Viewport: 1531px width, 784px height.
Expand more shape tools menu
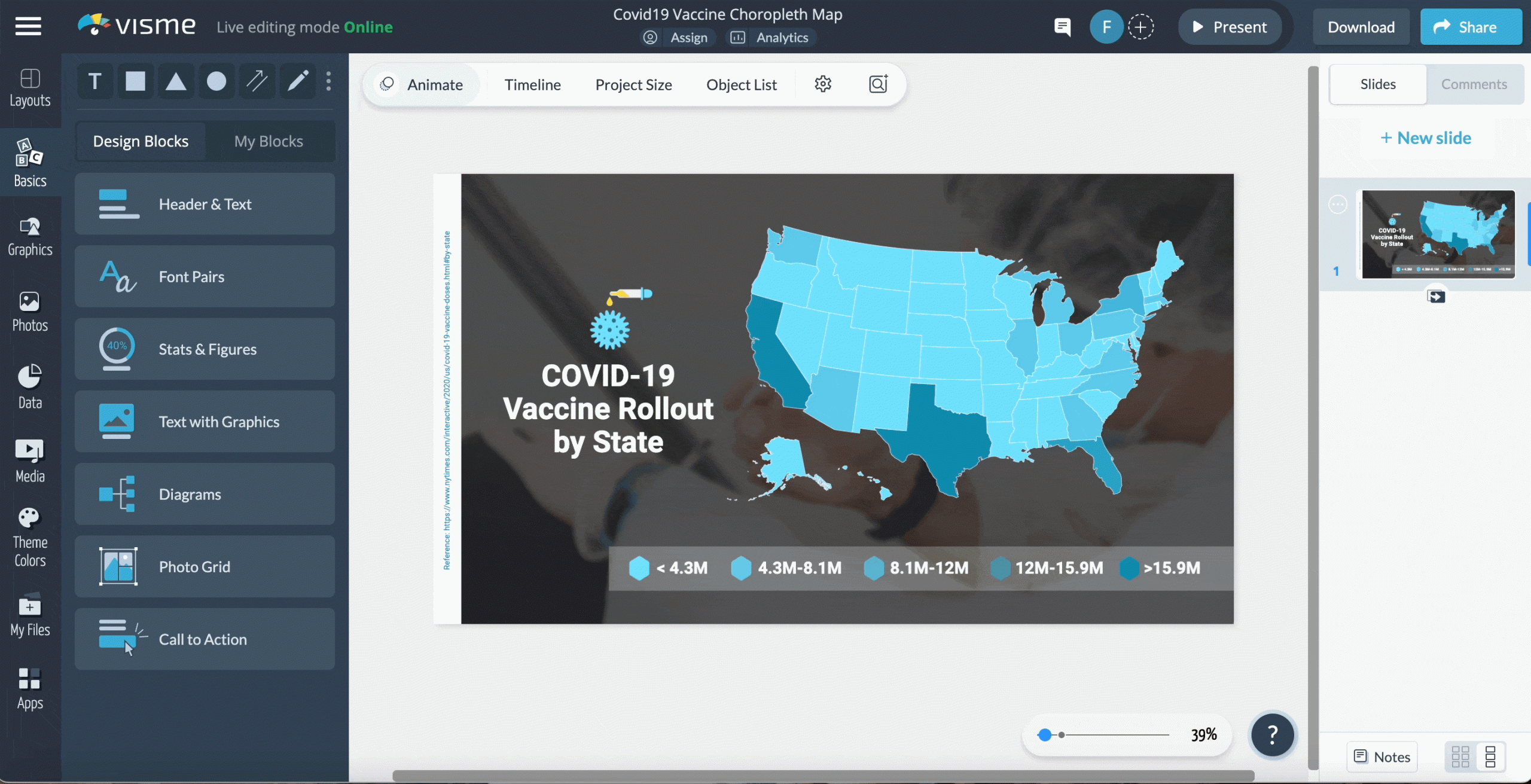tap(328, 81)
